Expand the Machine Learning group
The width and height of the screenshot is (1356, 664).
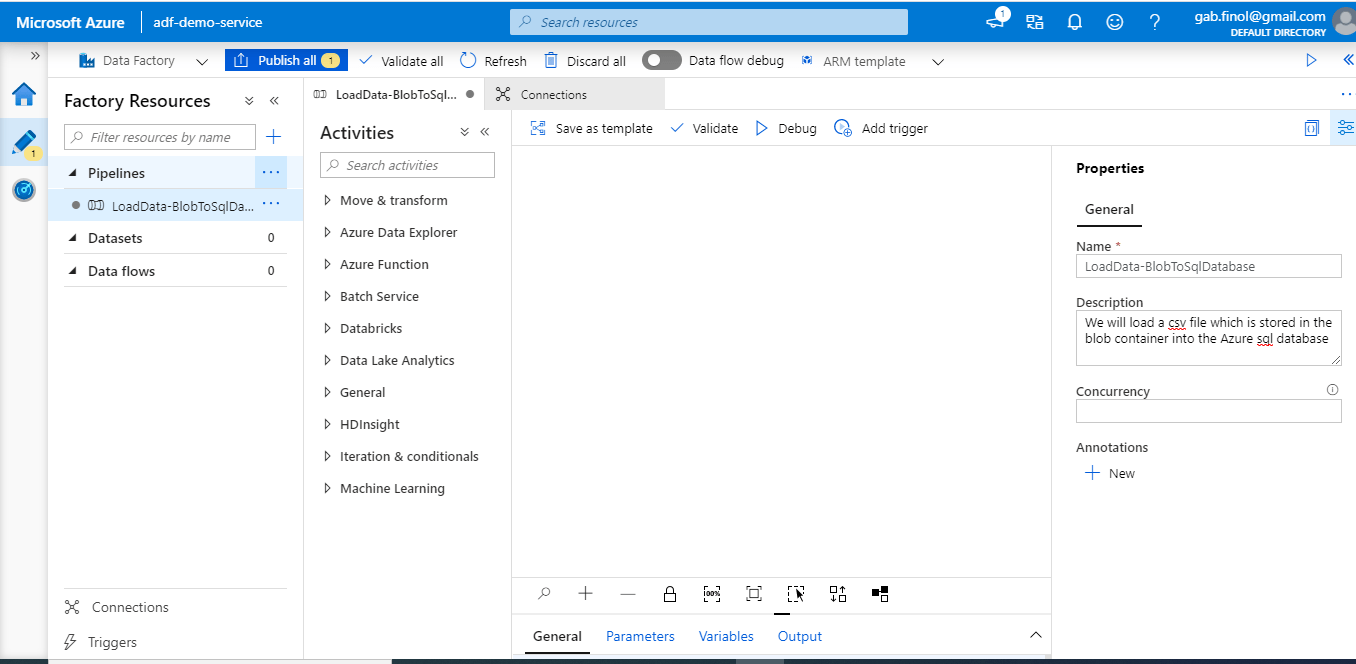pos(328,488)
